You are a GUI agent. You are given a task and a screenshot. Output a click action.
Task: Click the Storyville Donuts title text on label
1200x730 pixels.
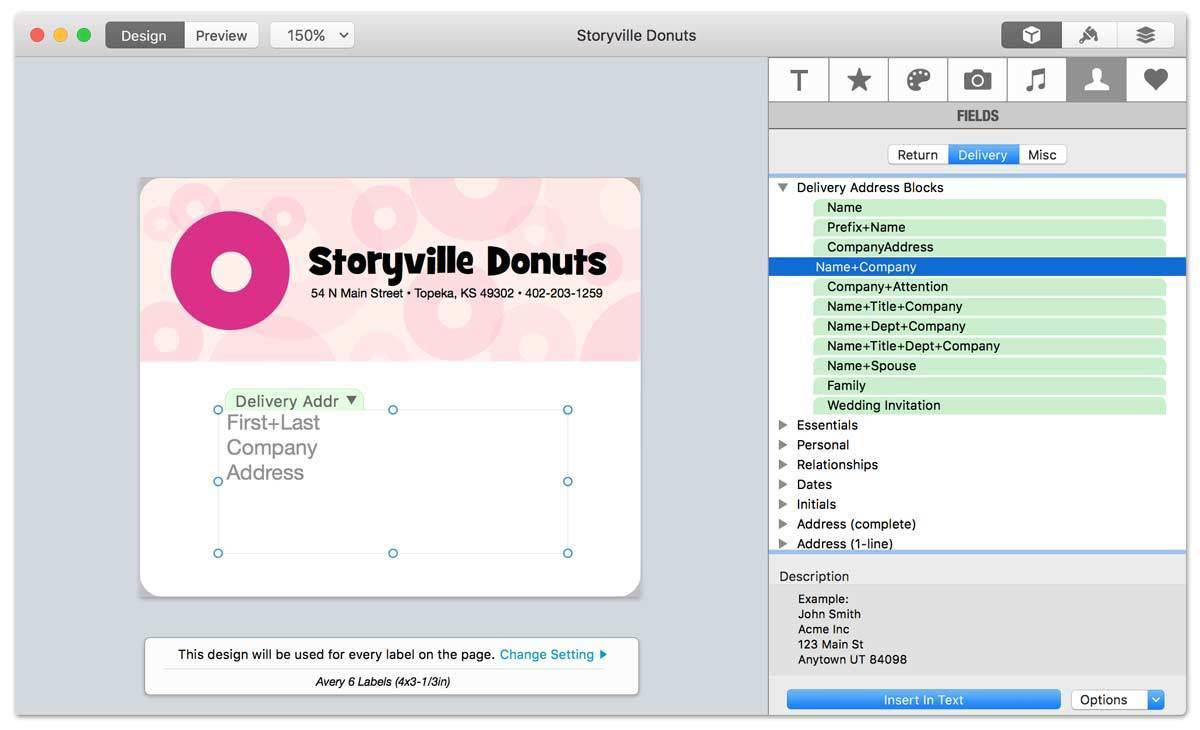(457, 261)
